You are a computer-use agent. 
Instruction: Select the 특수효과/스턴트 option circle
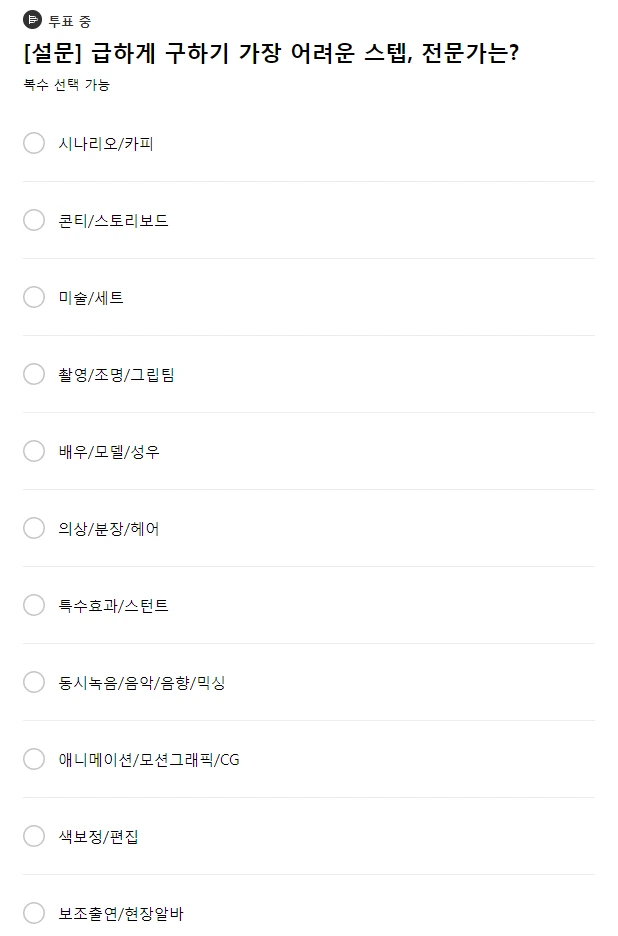click(34, 605)
